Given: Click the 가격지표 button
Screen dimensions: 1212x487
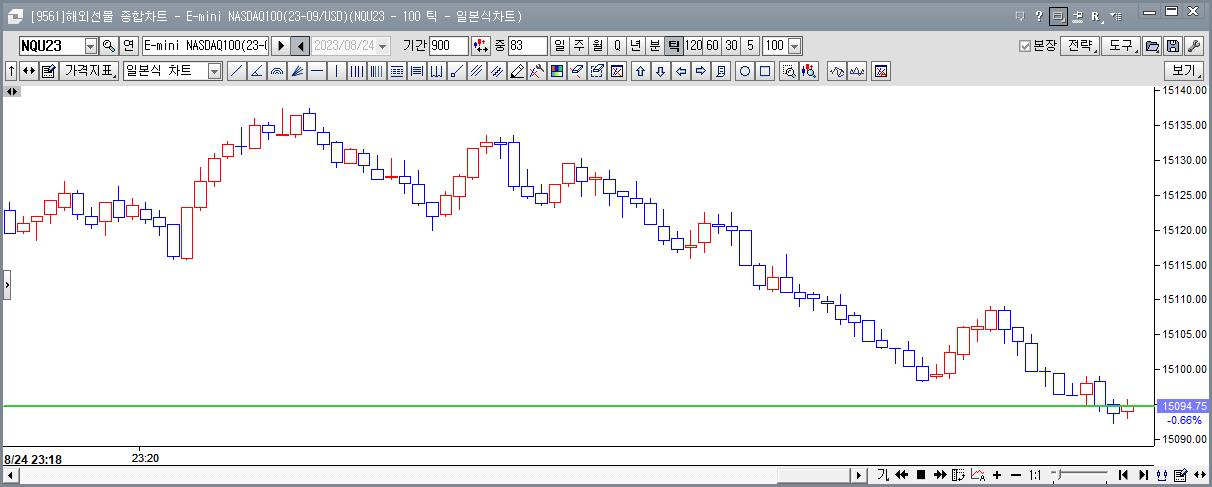Looking at the screenshot, I should pos(90,71).
